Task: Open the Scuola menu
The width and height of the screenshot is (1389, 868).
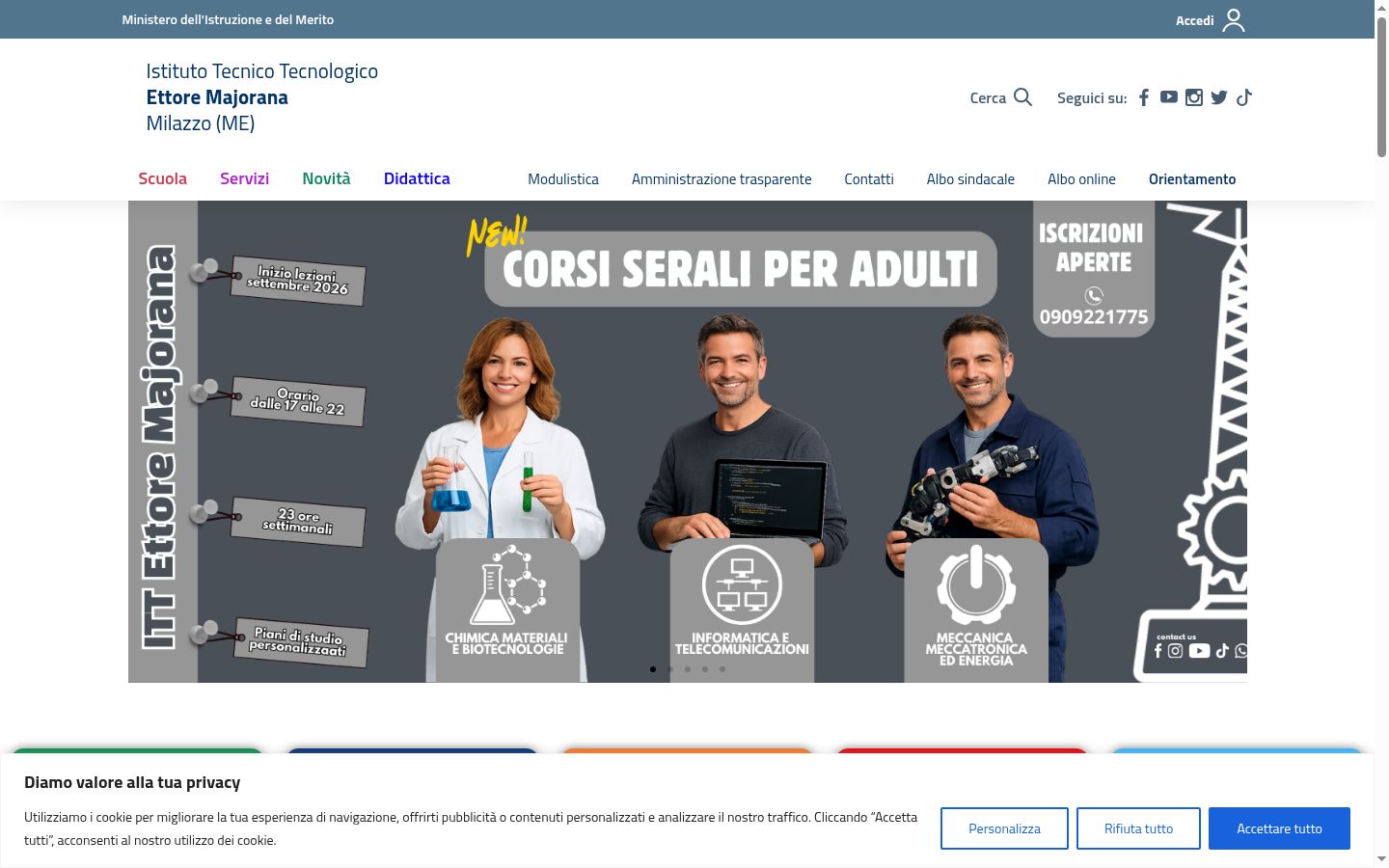Action: (162, 178)
